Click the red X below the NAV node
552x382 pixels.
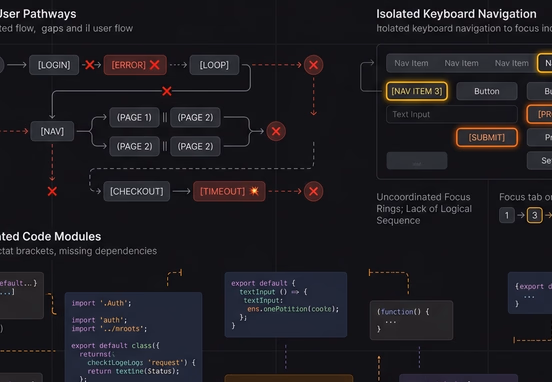coord(52,191)
